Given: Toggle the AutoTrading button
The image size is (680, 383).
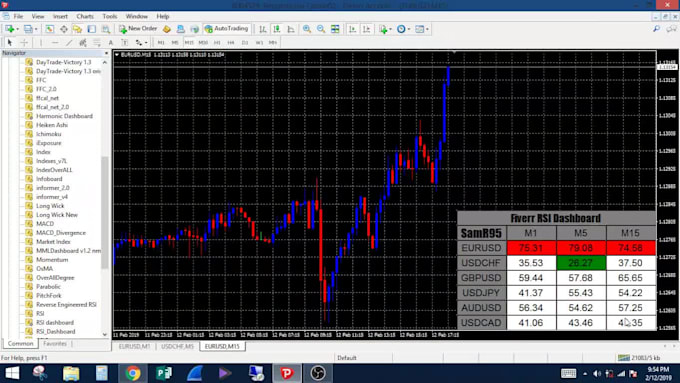Looking at the screenshot, I should click(226, 29).
